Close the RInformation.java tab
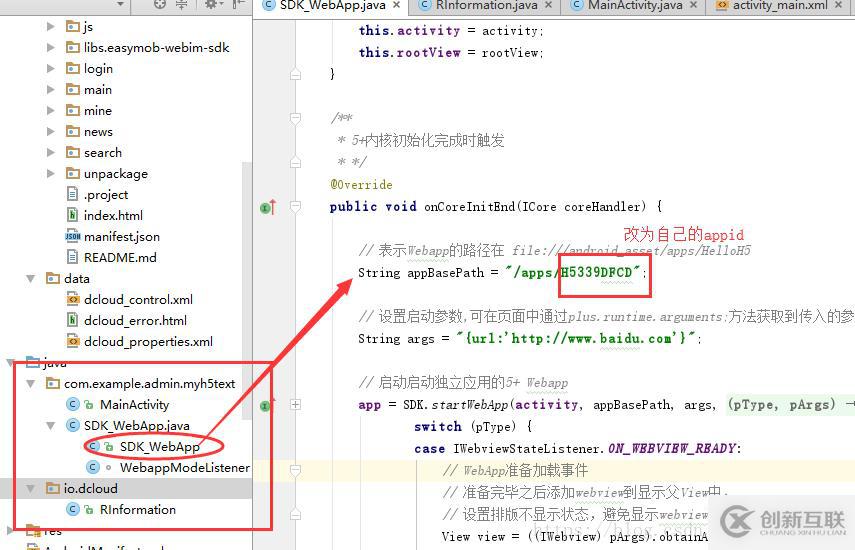 pos(548,5)
